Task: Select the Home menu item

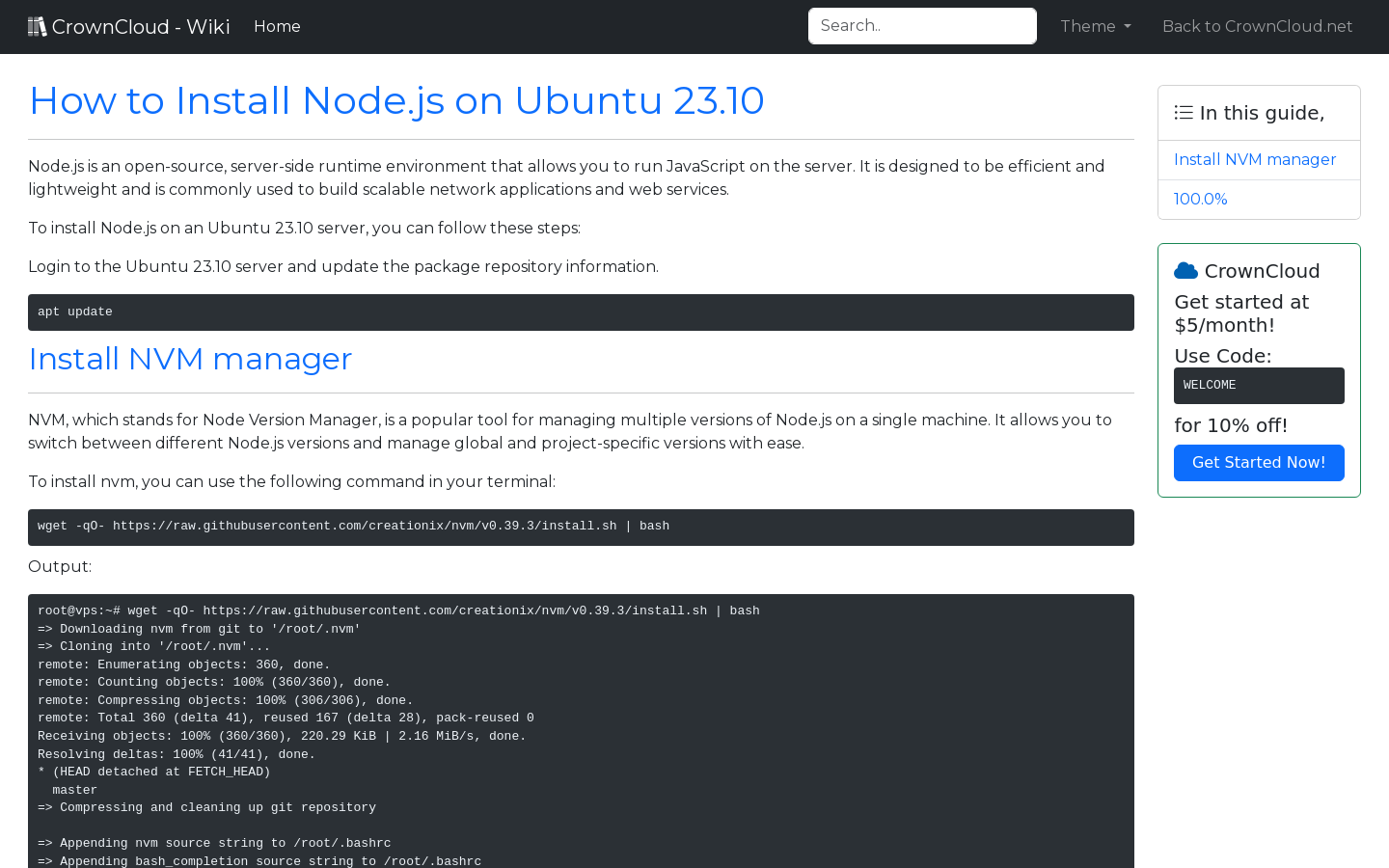Action: (277, 26)
